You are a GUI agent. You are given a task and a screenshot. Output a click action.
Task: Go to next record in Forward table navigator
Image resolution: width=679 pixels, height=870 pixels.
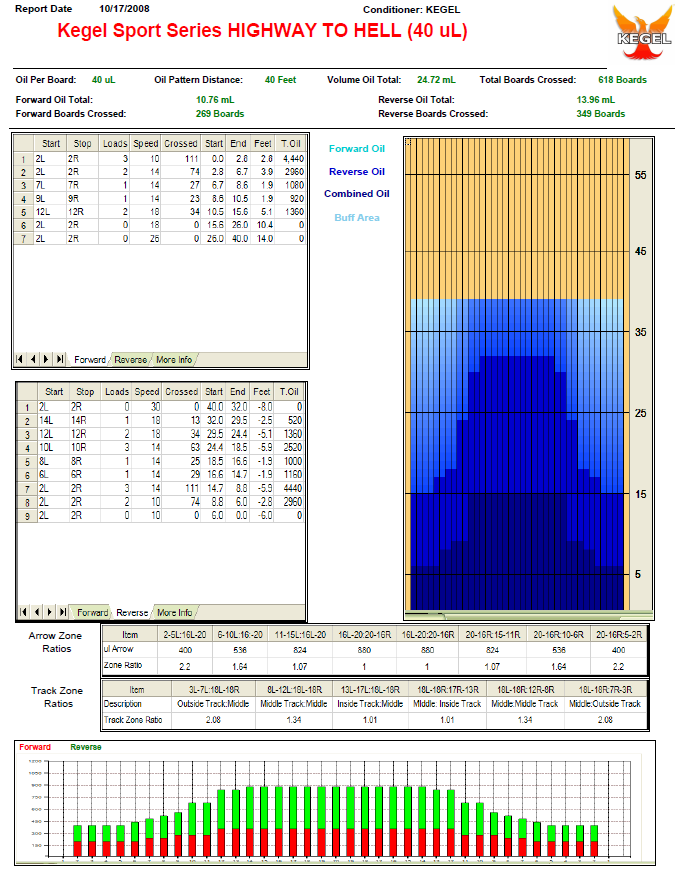46,359
